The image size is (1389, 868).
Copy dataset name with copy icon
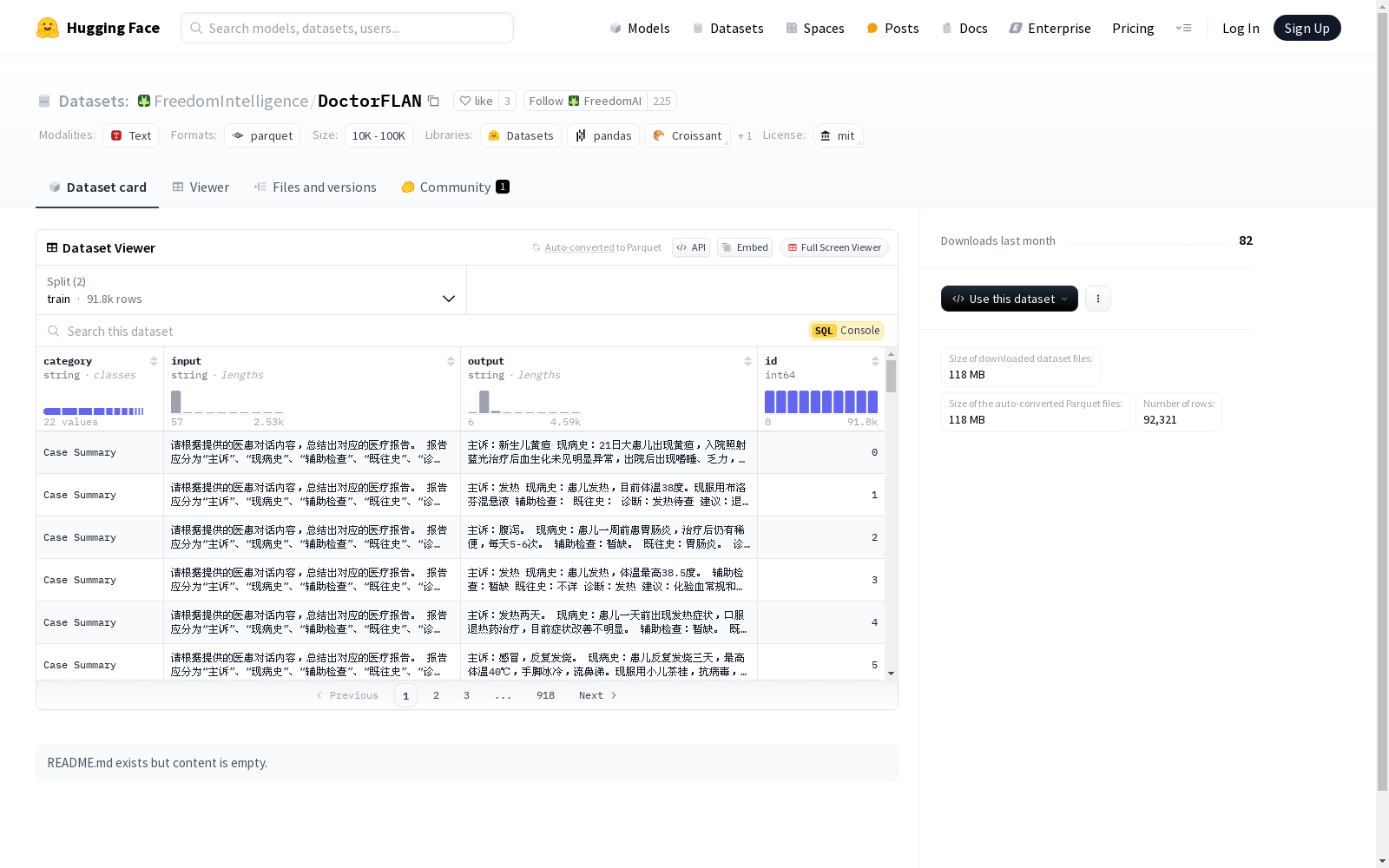click(x=434, y=101)
